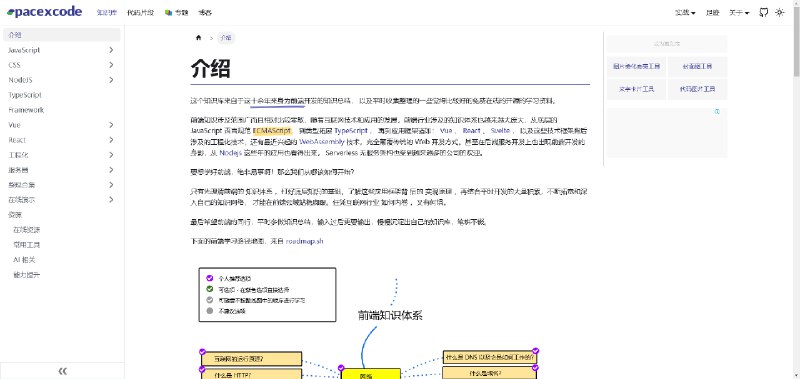Image resolution: width=800 pixels, height=379 pixels.
Task: Click the 什么是 DNS roadmap node
Action: tap(490, 357)
